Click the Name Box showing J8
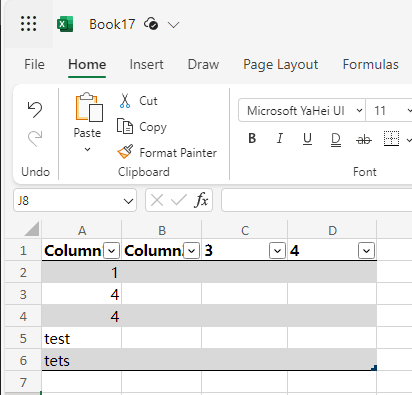412x395 pixels. [68, 201]
